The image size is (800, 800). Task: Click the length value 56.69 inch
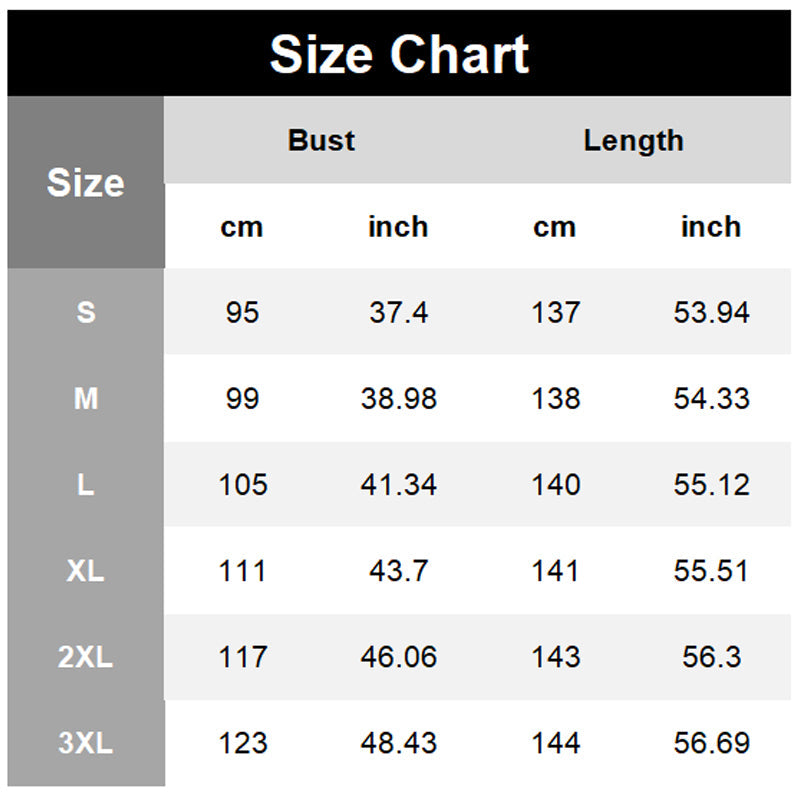[x=711, y=743]
